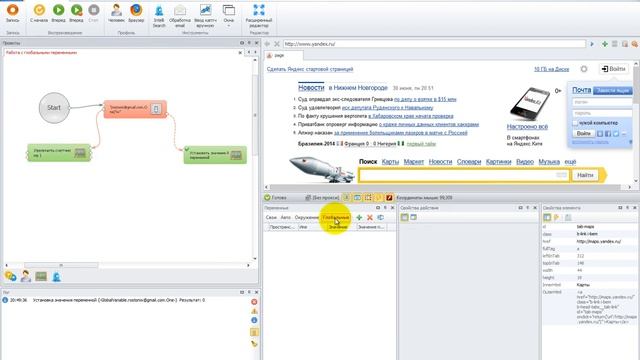Image resolution: width=640 pixels, height=360 pixels.
Task: Toggle info messages filter in log
Action: click(254, 320)
